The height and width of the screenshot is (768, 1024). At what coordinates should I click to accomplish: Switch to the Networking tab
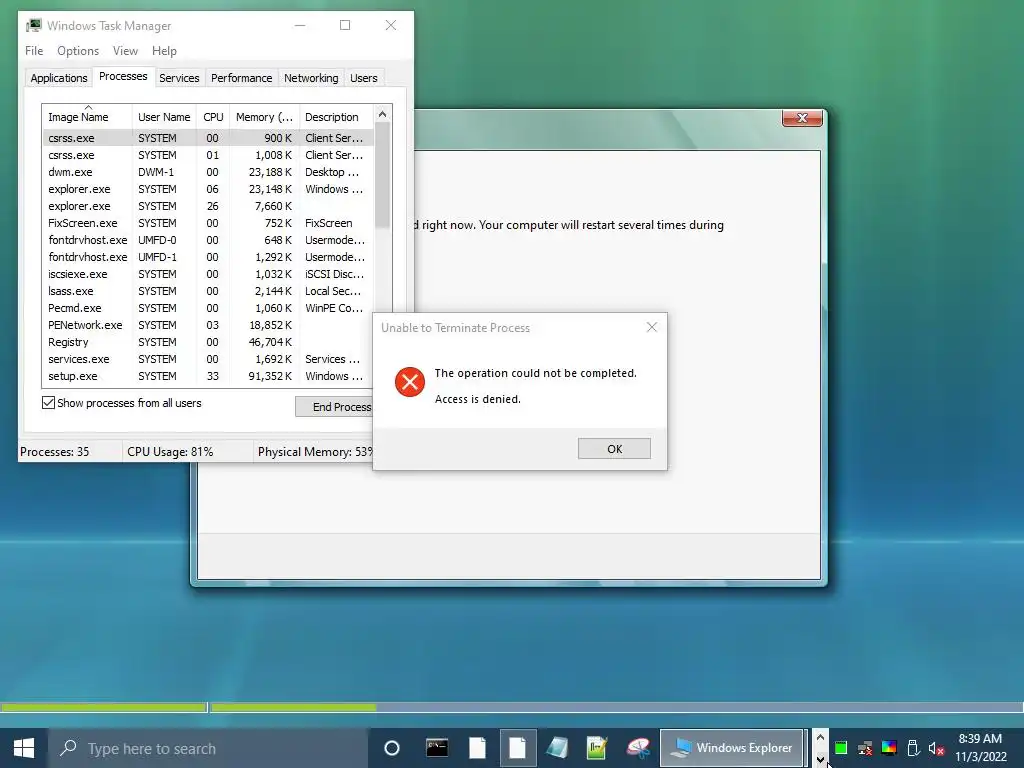point(311,78)
